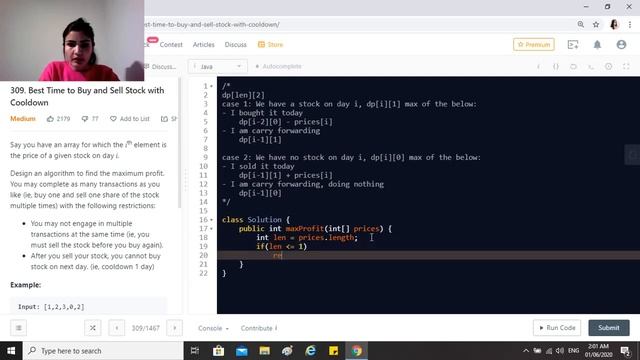Like the problem with thumbs up 2179
The image size is (640, 360).
coord(58,119)
